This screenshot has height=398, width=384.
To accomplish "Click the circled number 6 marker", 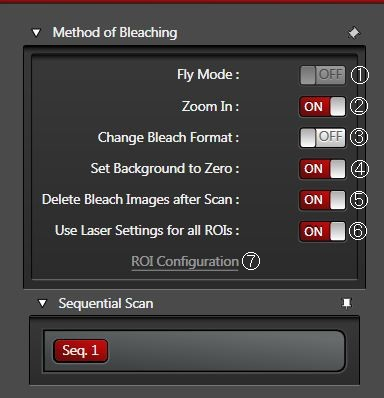I will pos(358,231).
